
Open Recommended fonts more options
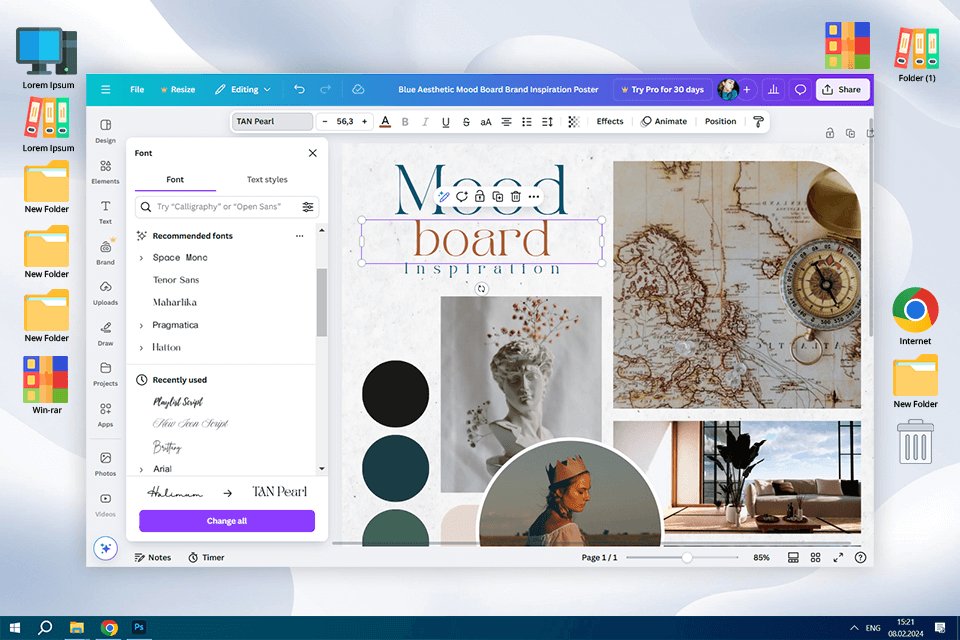[x=299, y=236]
